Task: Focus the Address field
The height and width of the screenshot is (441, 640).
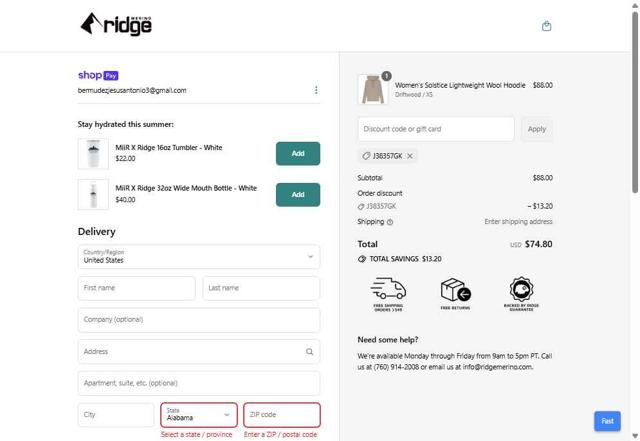Action: 199,352
